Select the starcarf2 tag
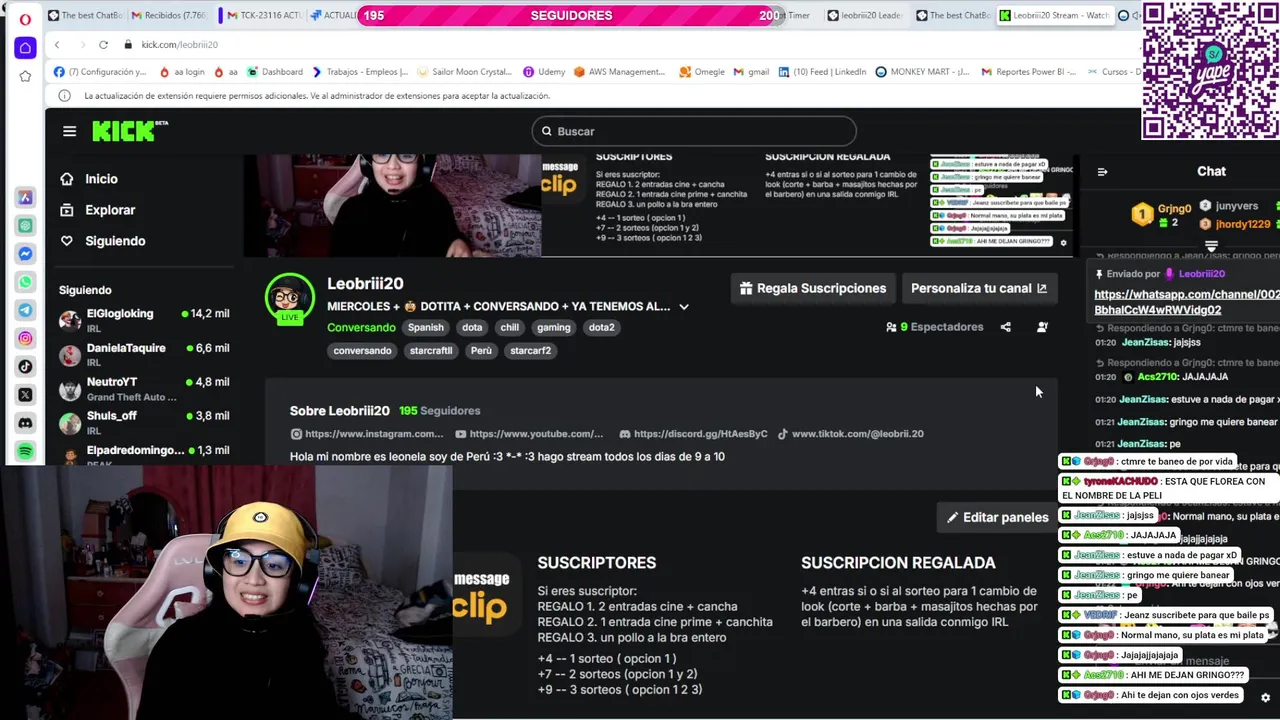 click(x=530, y=351)
